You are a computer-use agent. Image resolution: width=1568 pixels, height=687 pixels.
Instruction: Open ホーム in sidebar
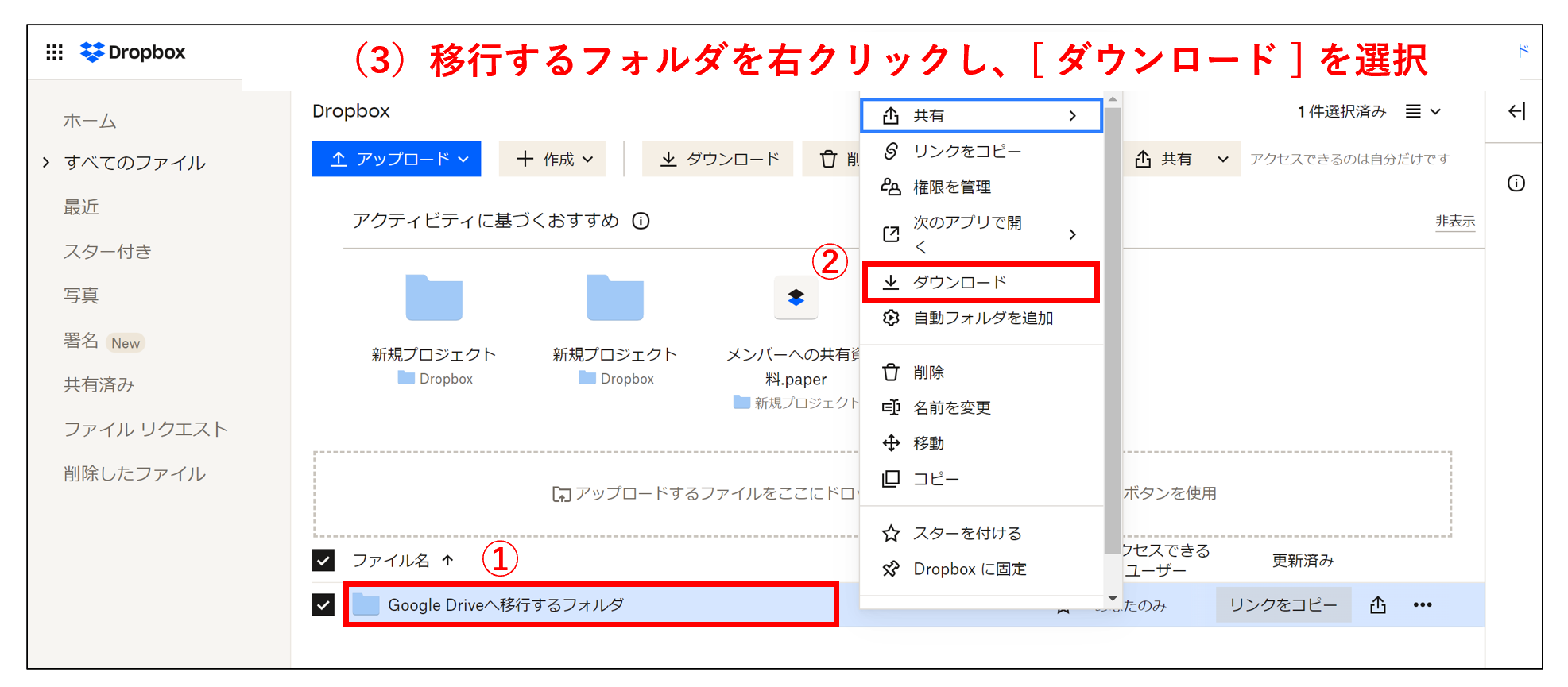(90, 121)
